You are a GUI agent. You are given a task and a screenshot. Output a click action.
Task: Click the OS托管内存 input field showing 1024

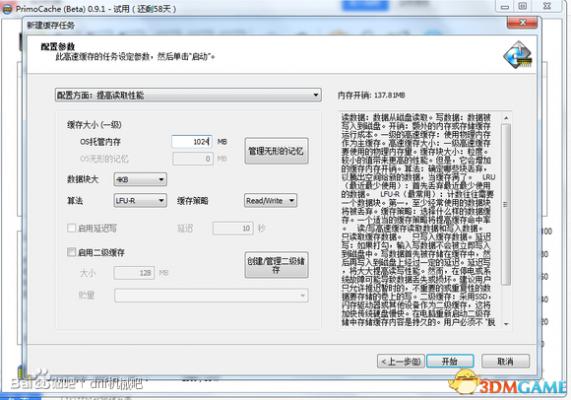coord(192,141)
